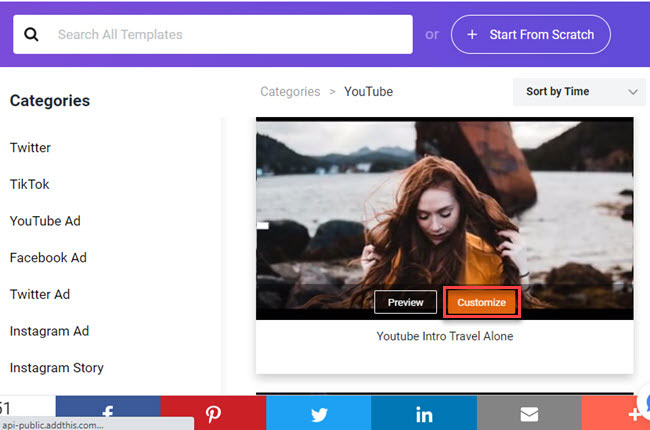This screenshot has width=650, height=430.
Task: Open the TikTok category
Action: (29, 184)
